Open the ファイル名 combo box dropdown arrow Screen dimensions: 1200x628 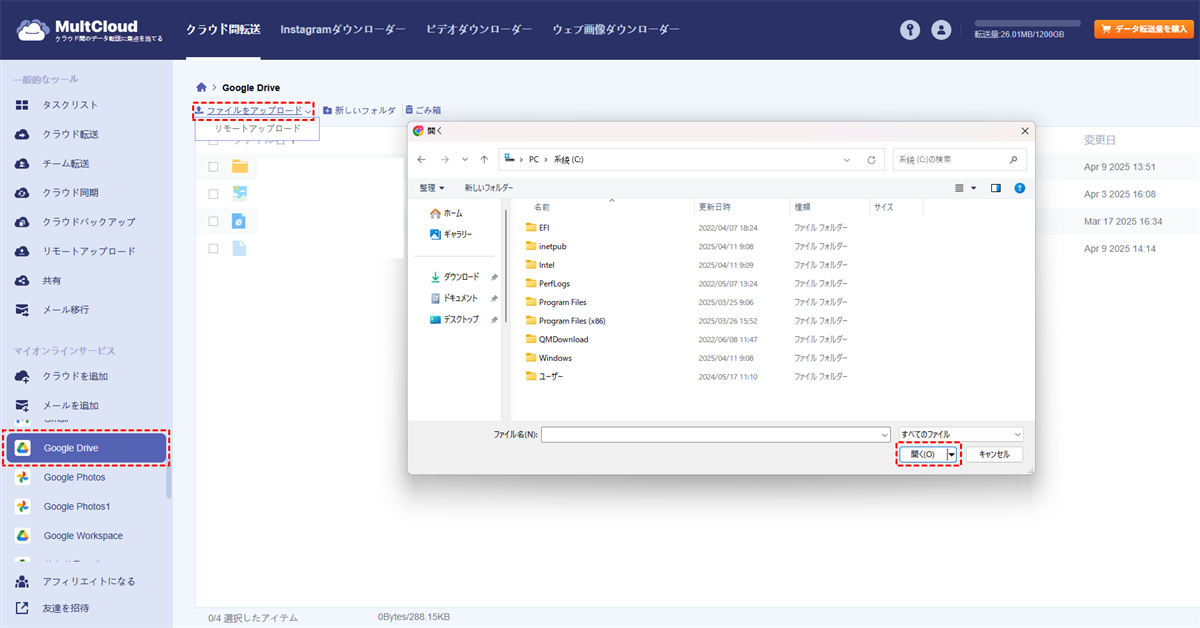[x=884, y=434]
